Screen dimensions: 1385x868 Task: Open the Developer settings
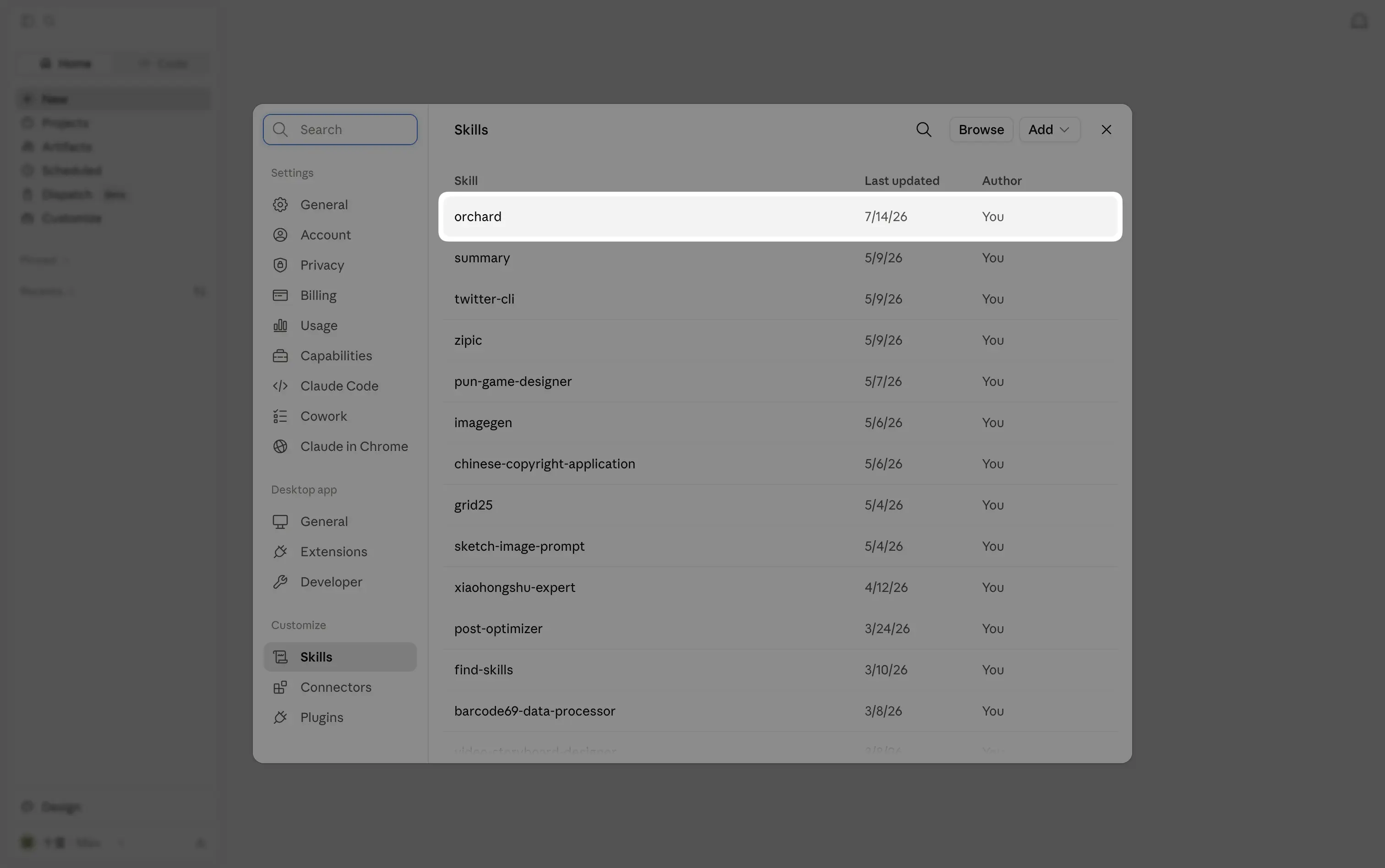pyautogui.click(x=340, y=581)
